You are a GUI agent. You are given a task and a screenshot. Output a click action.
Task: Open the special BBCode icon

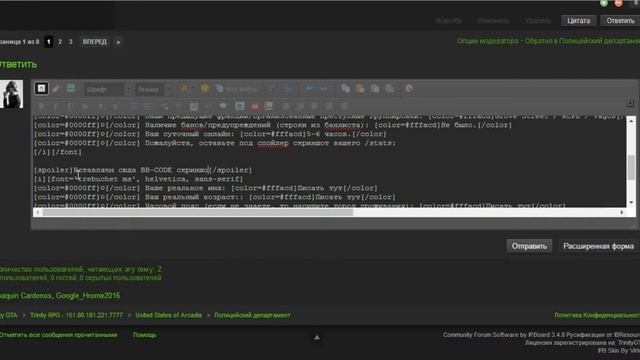point(71,89)
